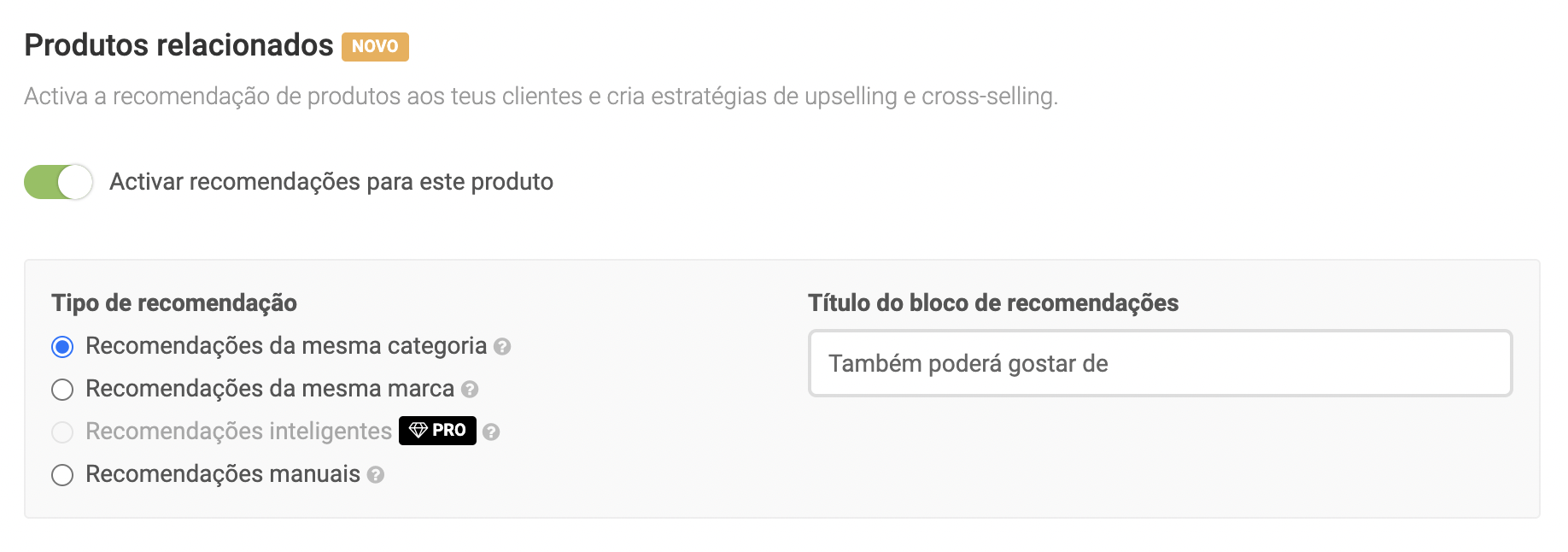This screenshot has height=552, width=1568.
Task: Click the 'Recomendações da mesma categoria' label text
Action: (286, 346)
